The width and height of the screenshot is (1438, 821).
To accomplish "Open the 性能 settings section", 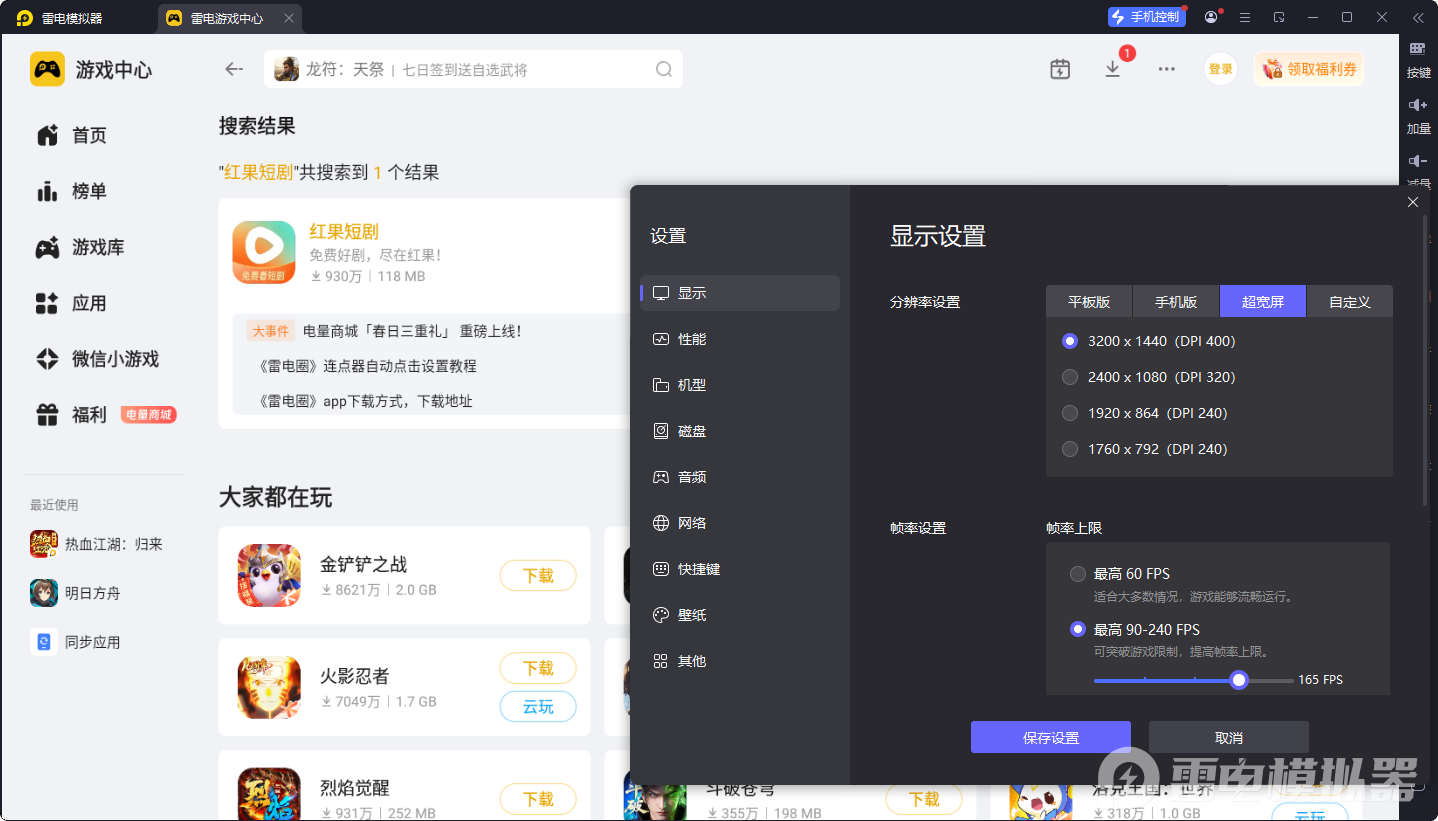I will (x=691, y=339).
